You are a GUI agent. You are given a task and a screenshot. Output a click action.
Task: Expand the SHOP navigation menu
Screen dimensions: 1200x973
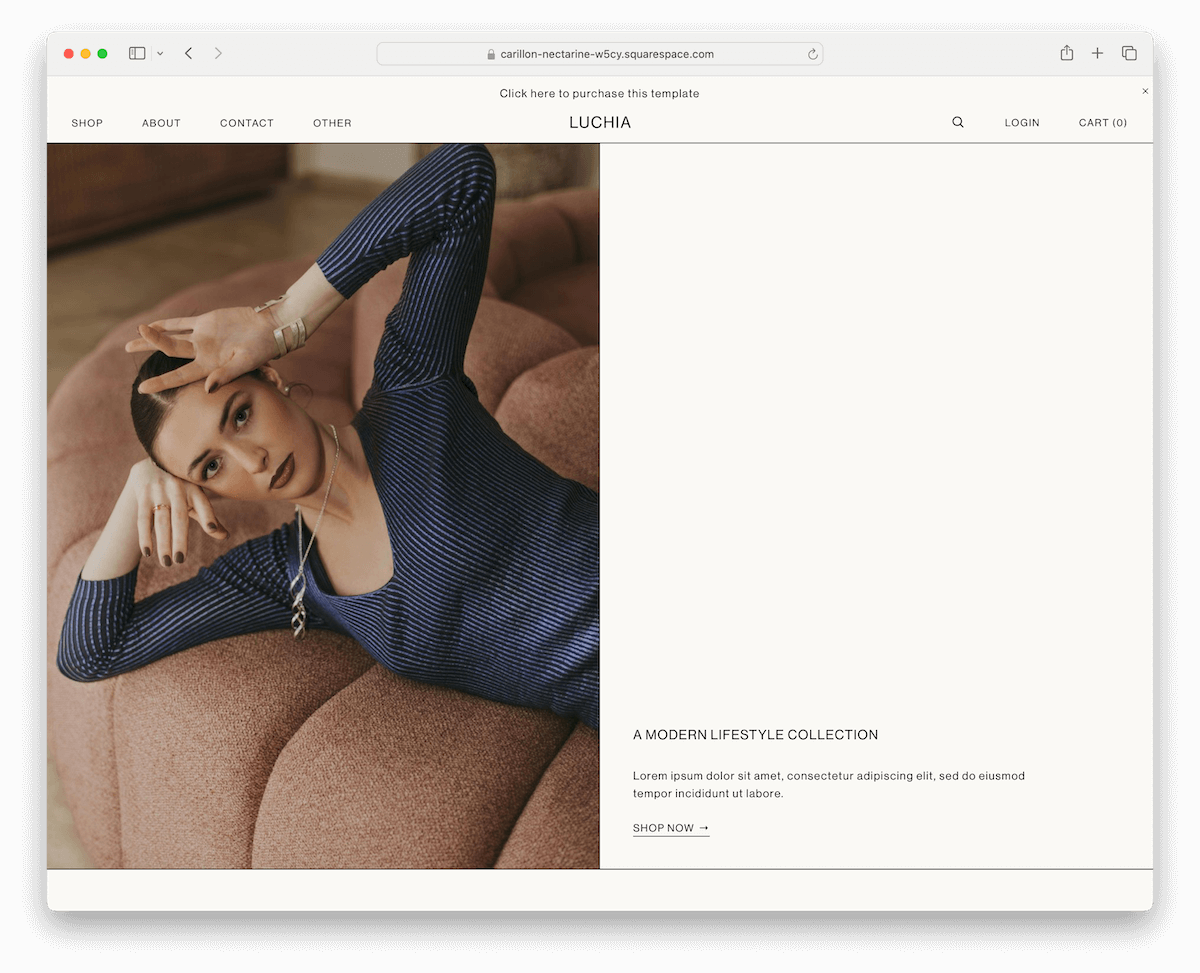[87, 122]
